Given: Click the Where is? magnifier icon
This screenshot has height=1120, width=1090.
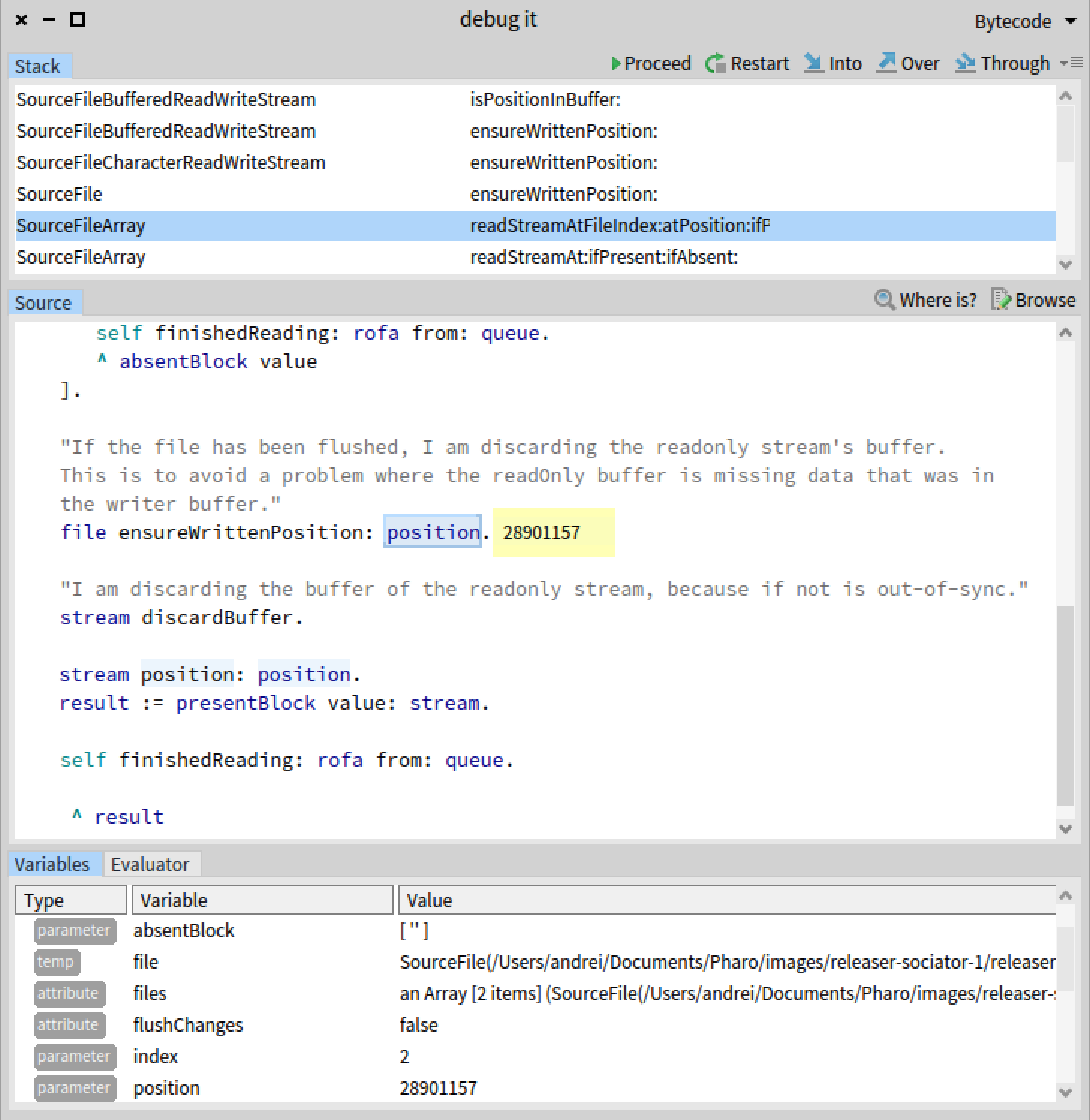Looking at the screenshot, I should tap(885, 299).
